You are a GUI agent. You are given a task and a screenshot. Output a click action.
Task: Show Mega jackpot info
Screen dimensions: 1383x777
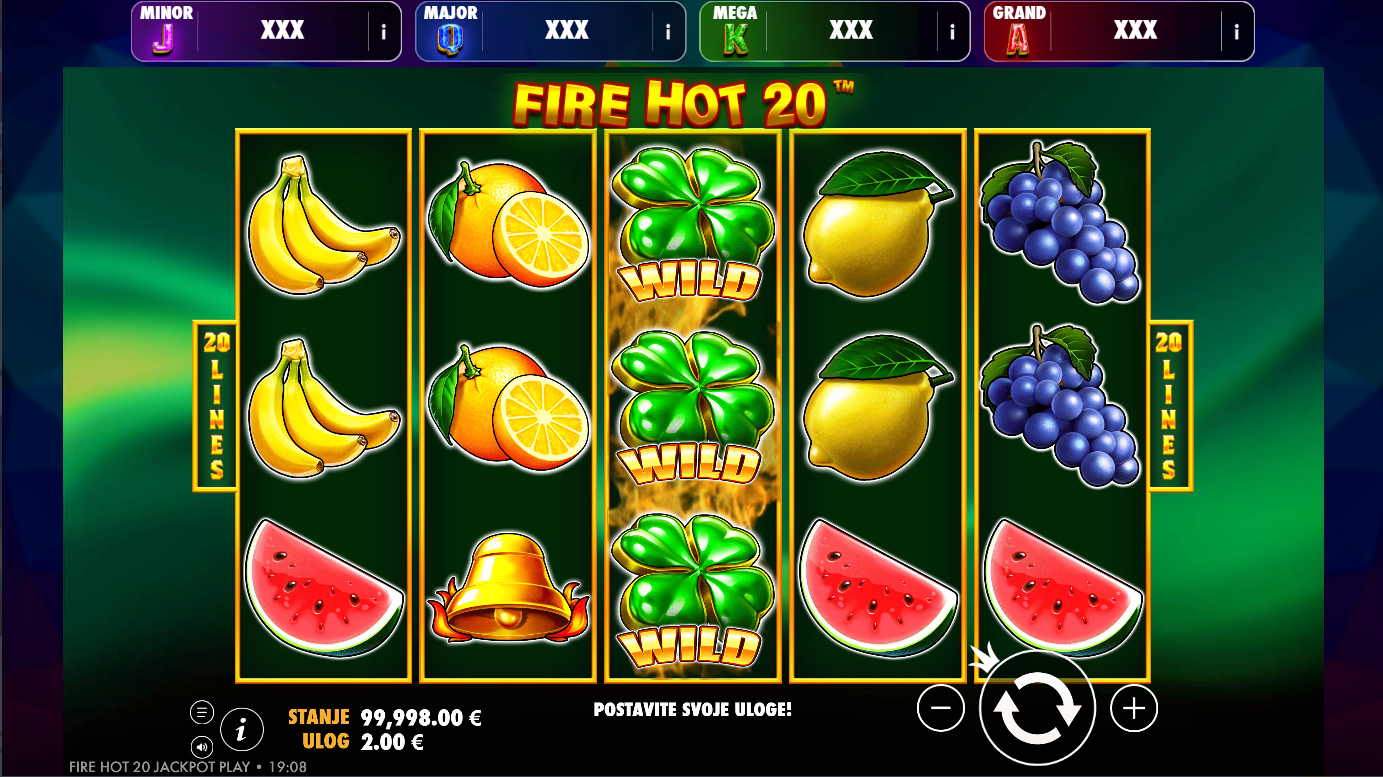pyautogui.click(x=952, y=32)
